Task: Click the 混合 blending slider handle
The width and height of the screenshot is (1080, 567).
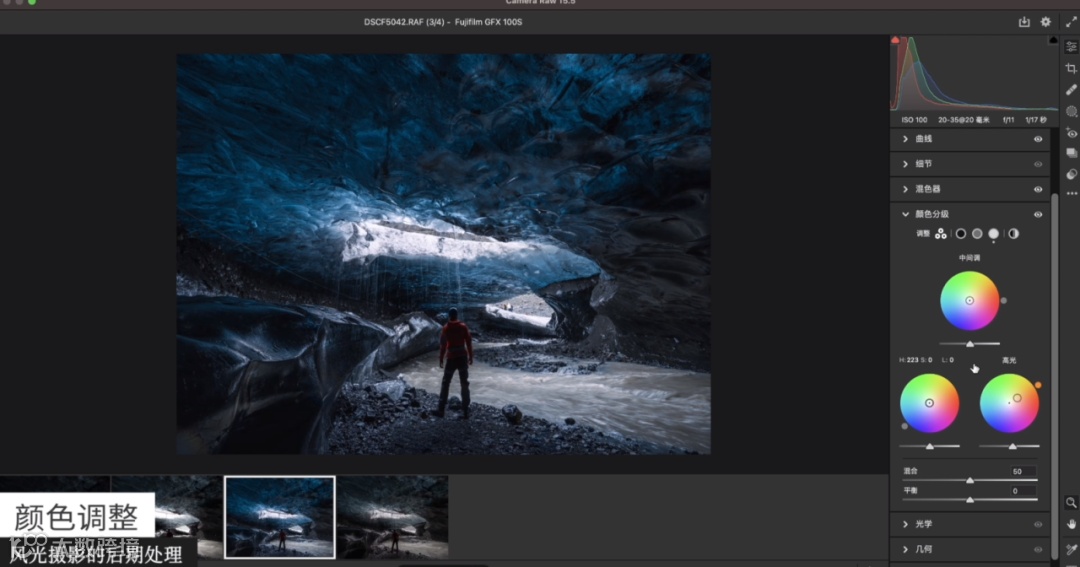Action: click(x=970, y=480)
